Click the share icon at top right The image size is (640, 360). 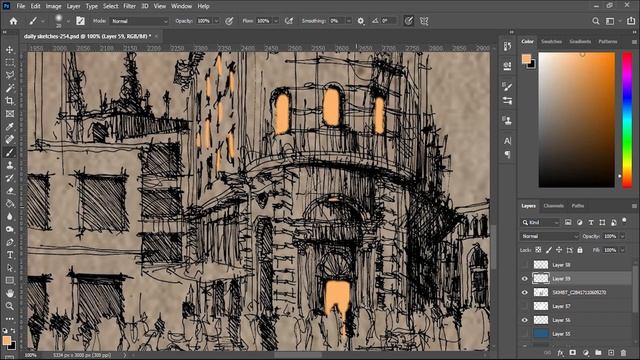click(x=631, y=21)
